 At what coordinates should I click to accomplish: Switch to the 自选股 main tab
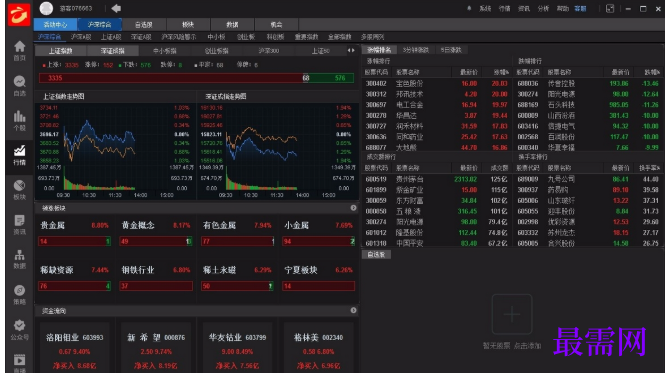(x=143, y=25)
